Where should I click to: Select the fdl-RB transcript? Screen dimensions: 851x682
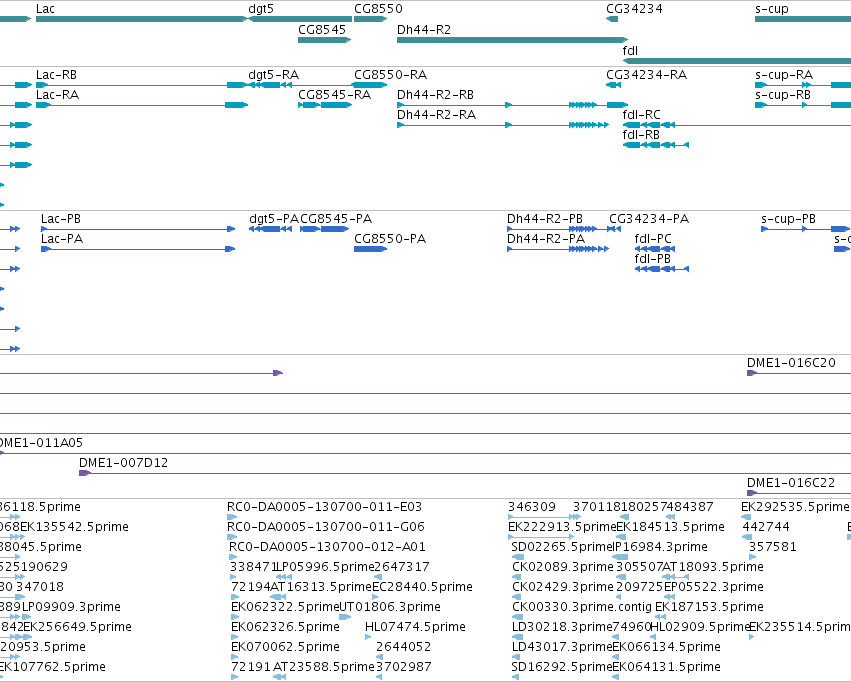coord(656,145)
